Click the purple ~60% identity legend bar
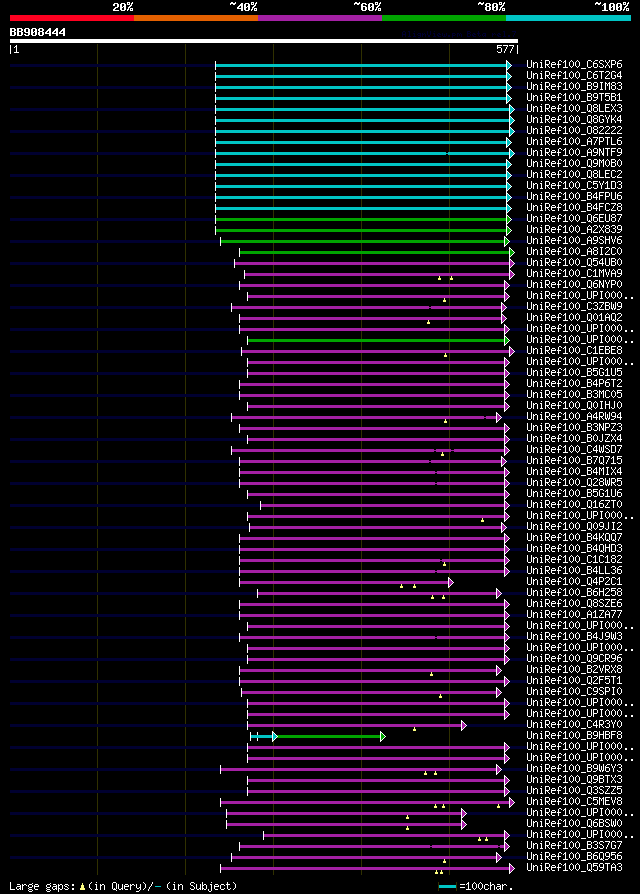640x894 pixels. pos(320,18)
